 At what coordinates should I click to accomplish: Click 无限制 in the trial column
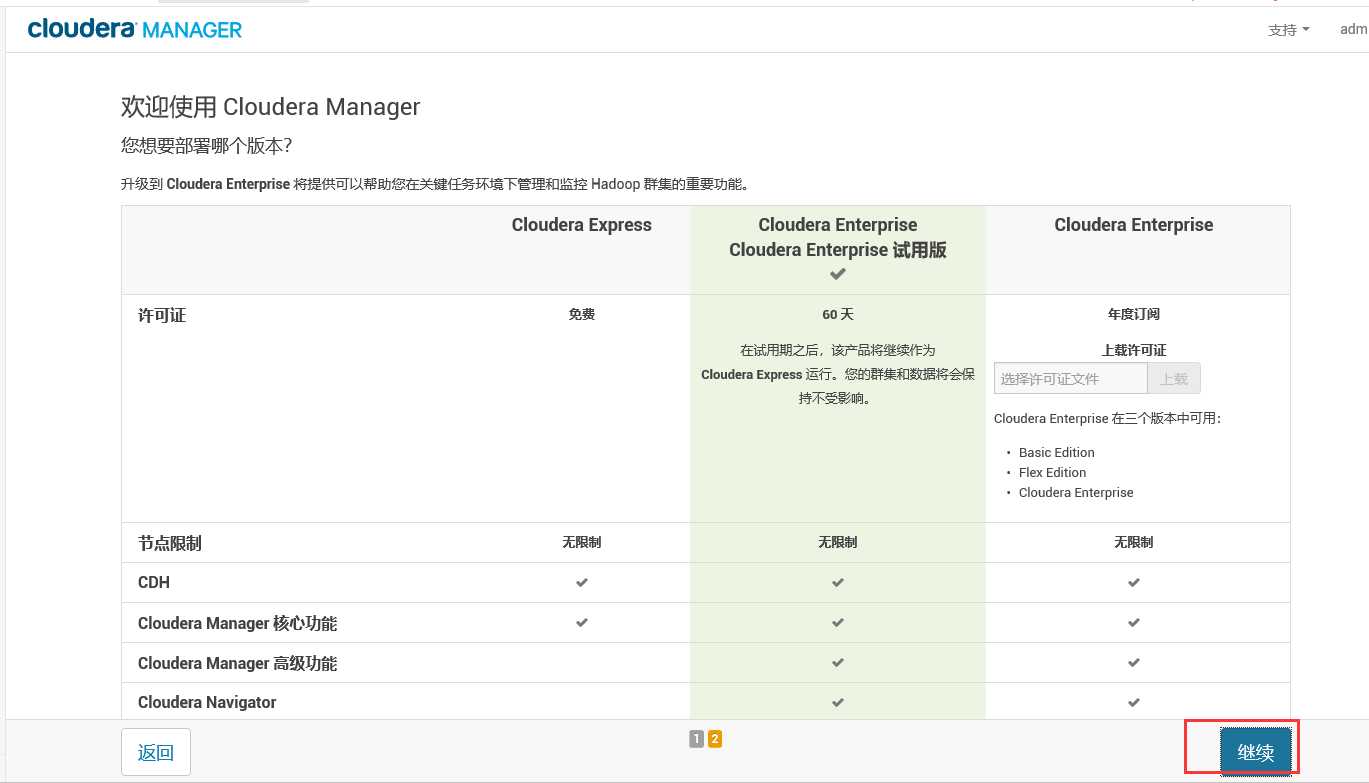tap(838, 542)
